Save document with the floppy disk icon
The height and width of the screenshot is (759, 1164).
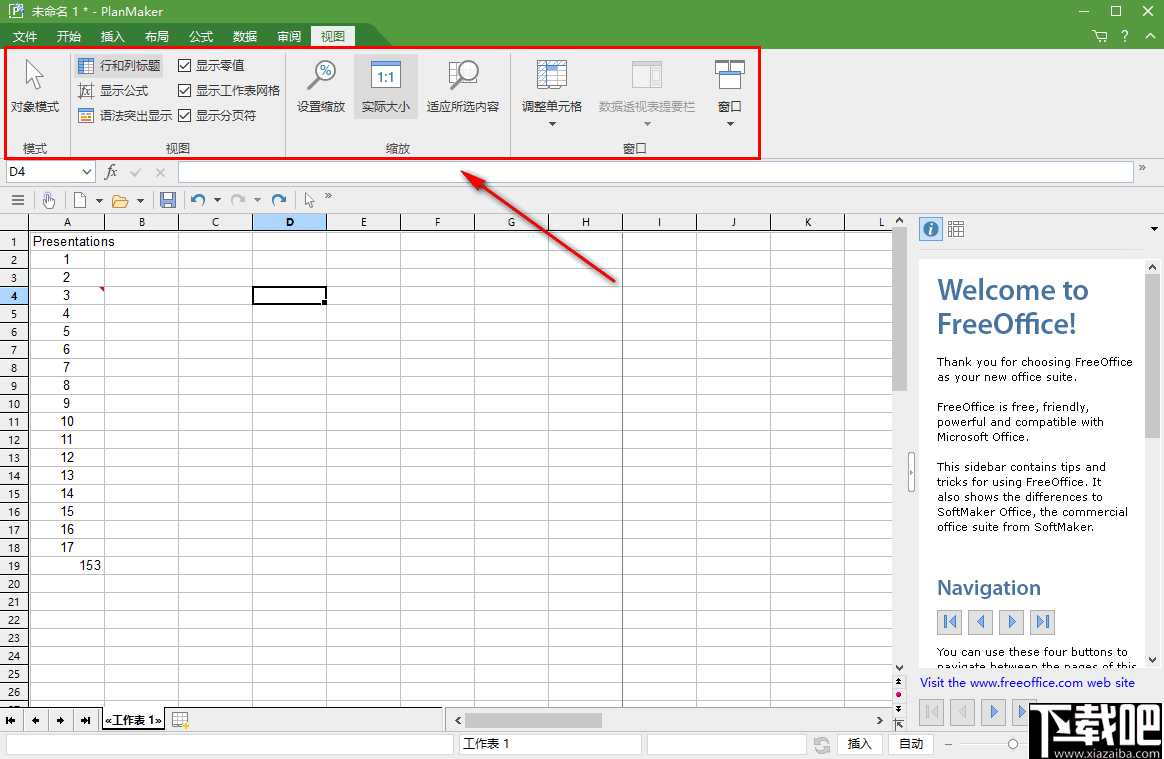point(168,200)
